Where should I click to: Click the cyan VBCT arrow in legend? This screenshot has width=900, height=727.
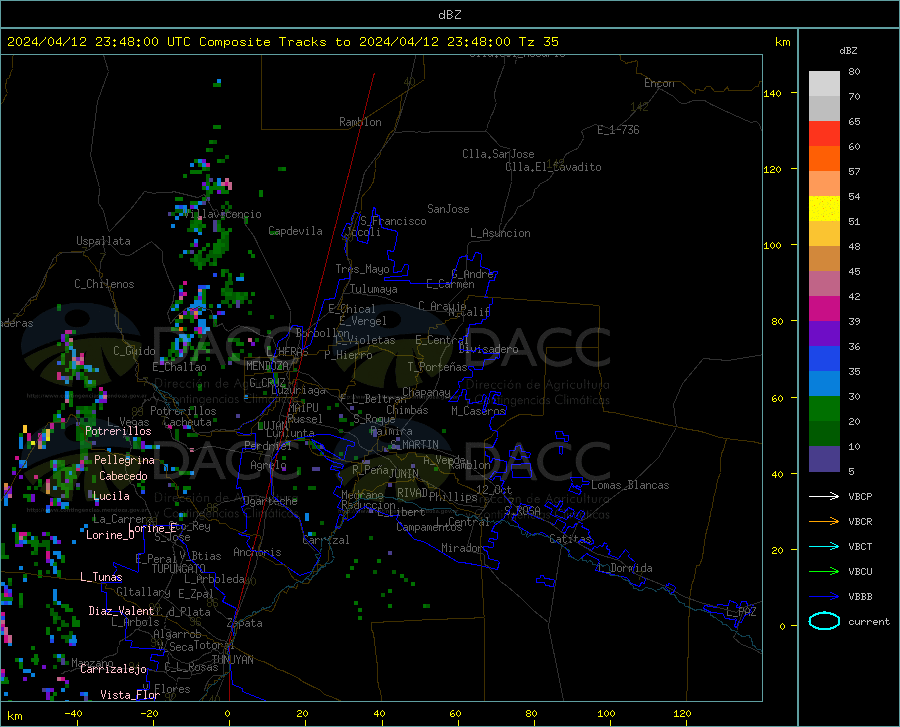[824, 546]
